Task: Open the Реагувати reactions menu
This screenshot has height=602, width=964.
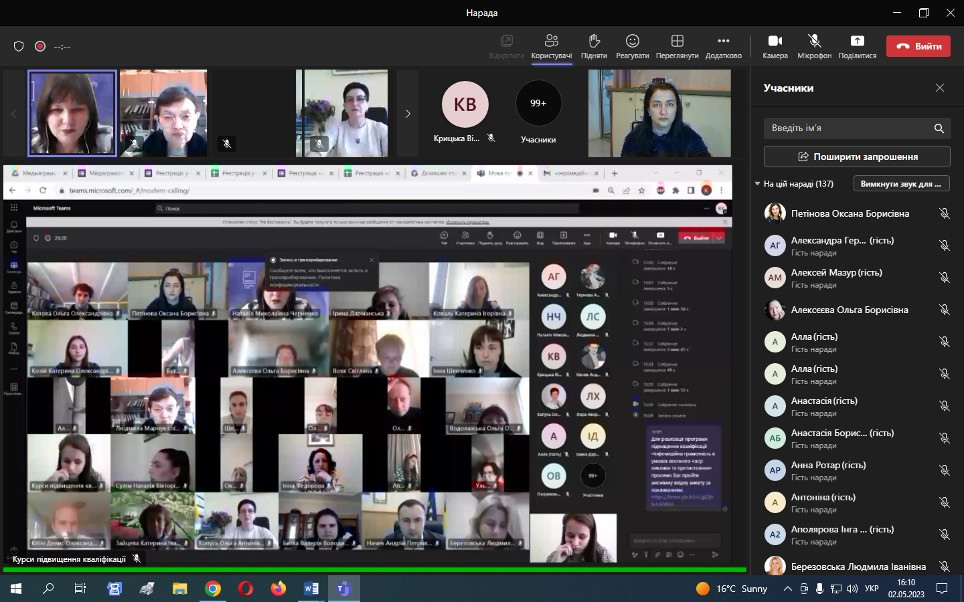Action: pyautogui.click(x=632, y=46)
